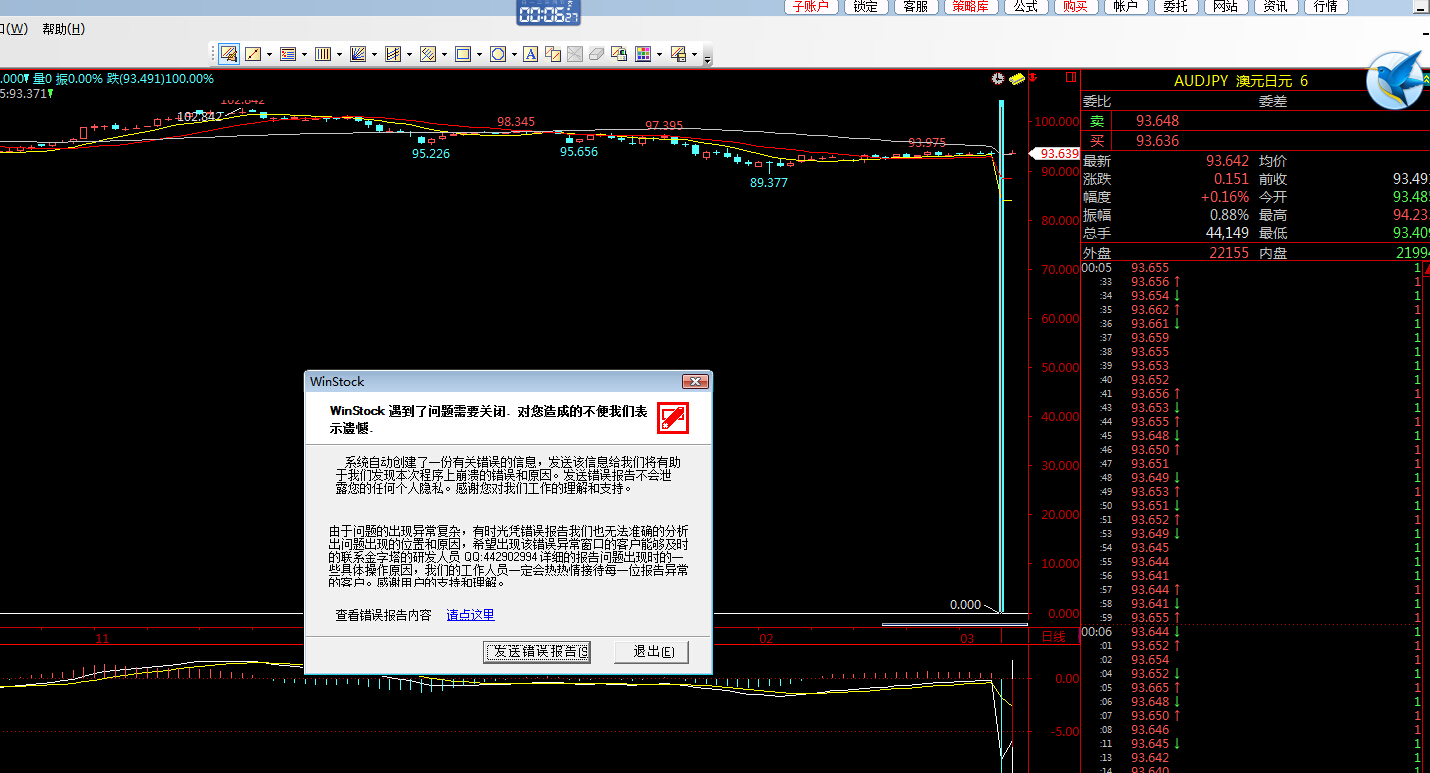Click the grayed delete drawing icon
Viewport: 1430px width, 773px height.
click(575, 54)
